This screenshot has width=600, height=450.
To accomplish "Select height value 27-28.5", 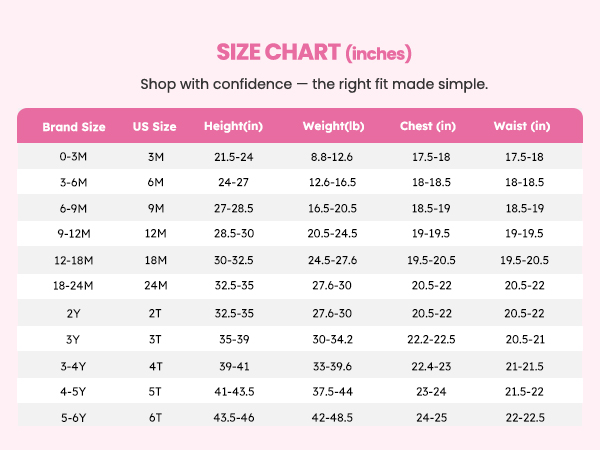I will click(233, 208).
